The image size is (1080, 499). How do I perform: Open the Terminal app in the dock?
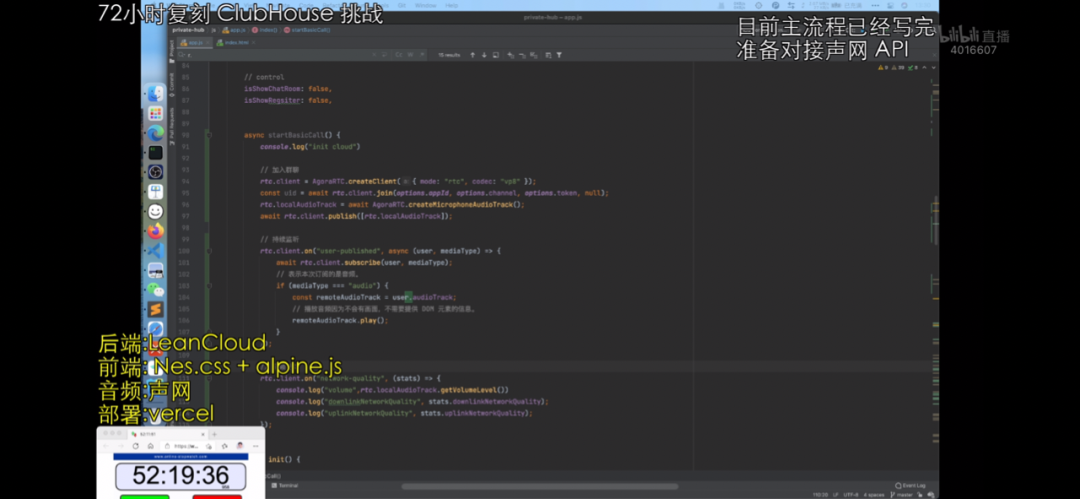pos(156,152)
